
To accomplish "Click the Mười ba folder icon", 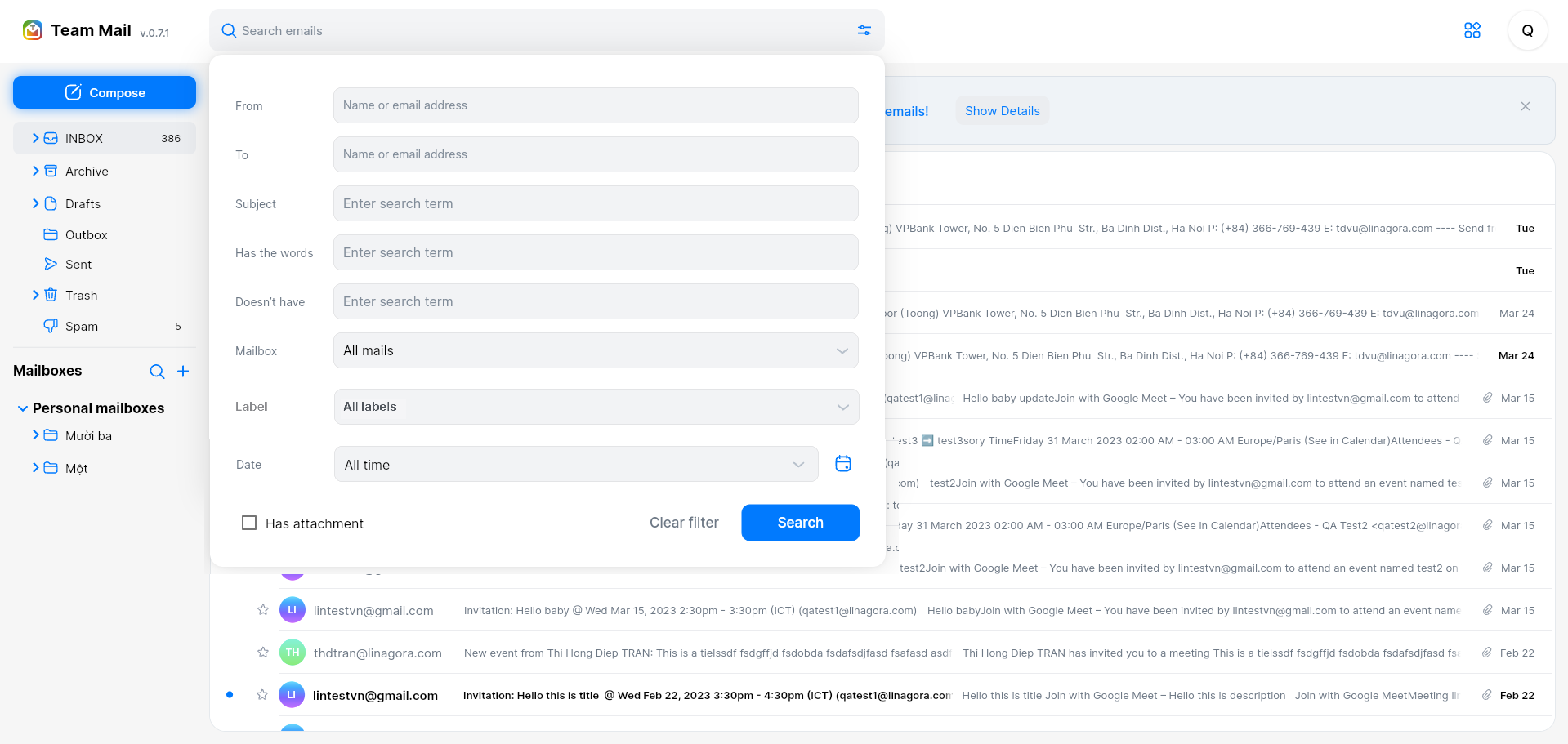I will click(51, 436).
